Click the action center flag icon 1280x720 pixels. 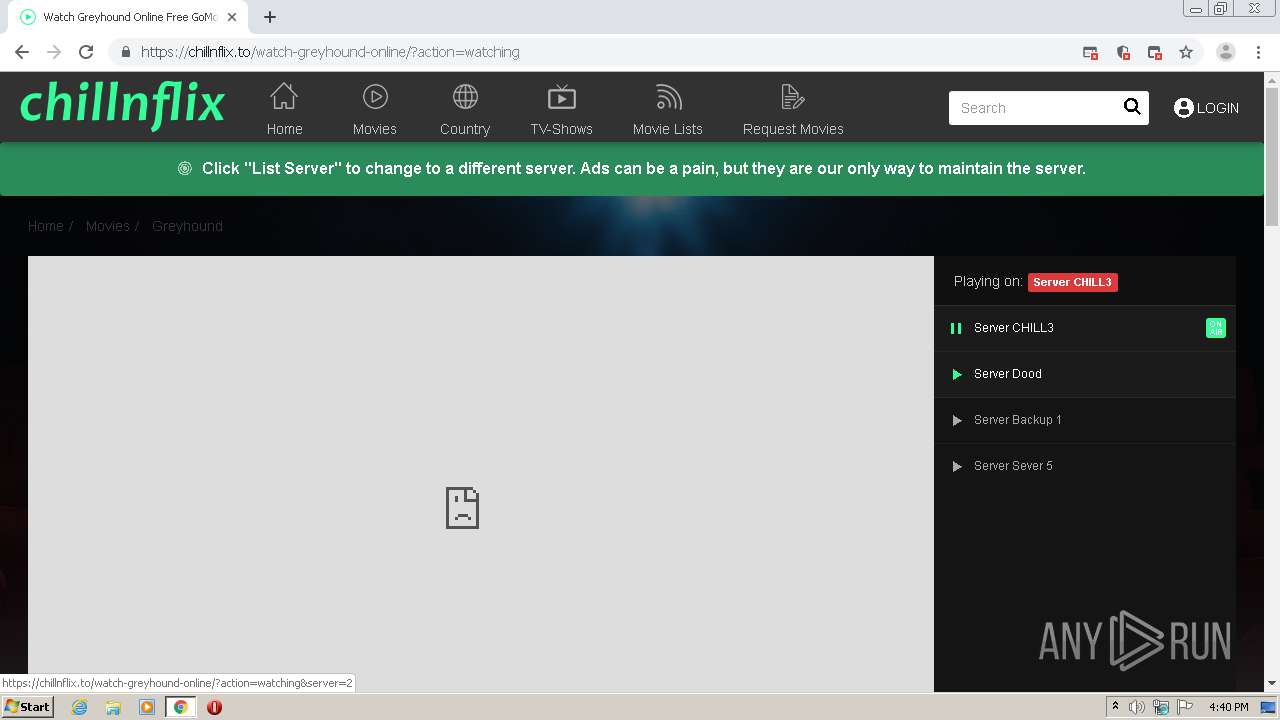(x=1185, y=707)
